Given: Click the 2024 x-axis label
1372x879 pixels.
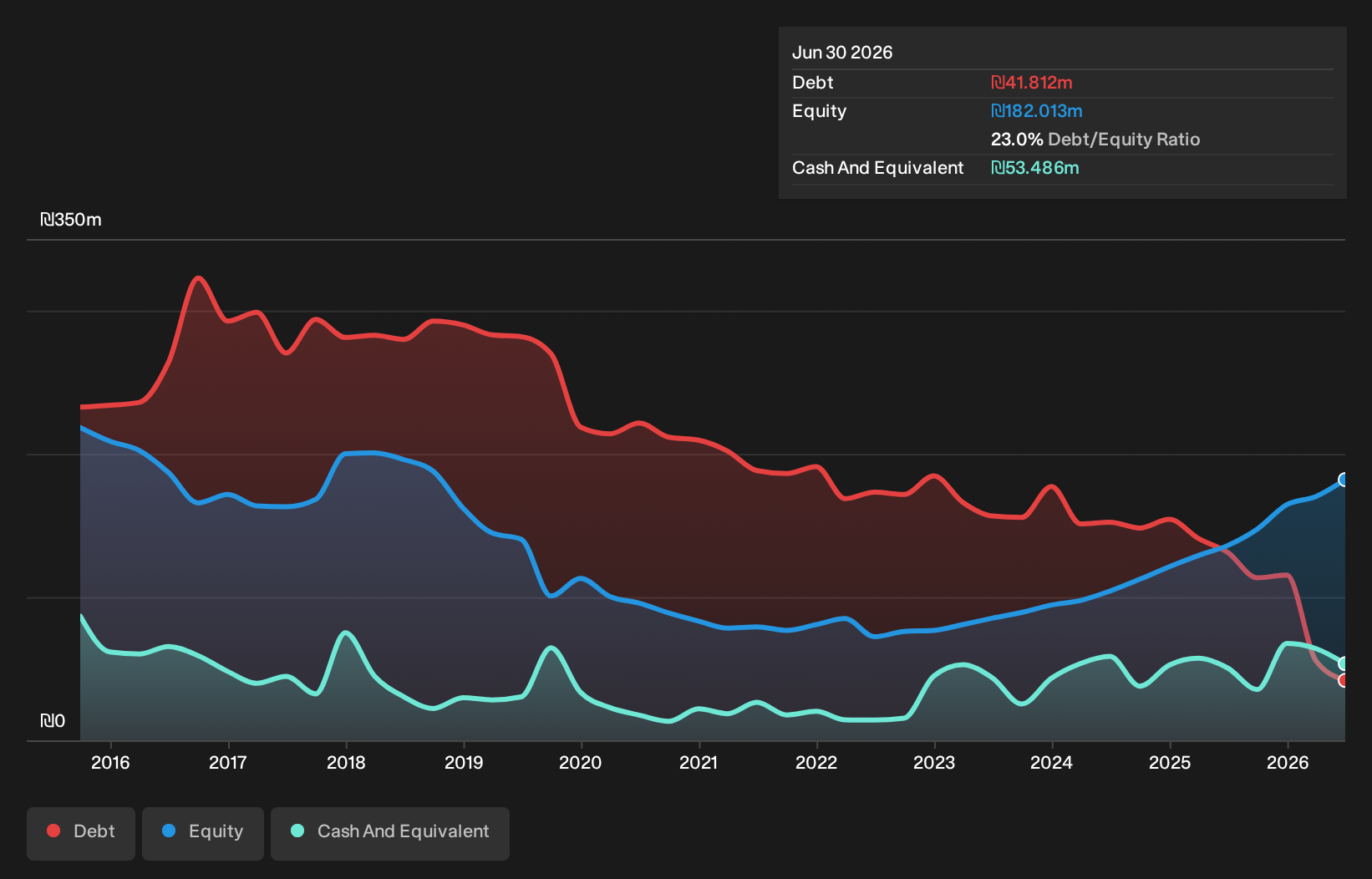Looking at the screenshot, I should [x=1051, y=762].
